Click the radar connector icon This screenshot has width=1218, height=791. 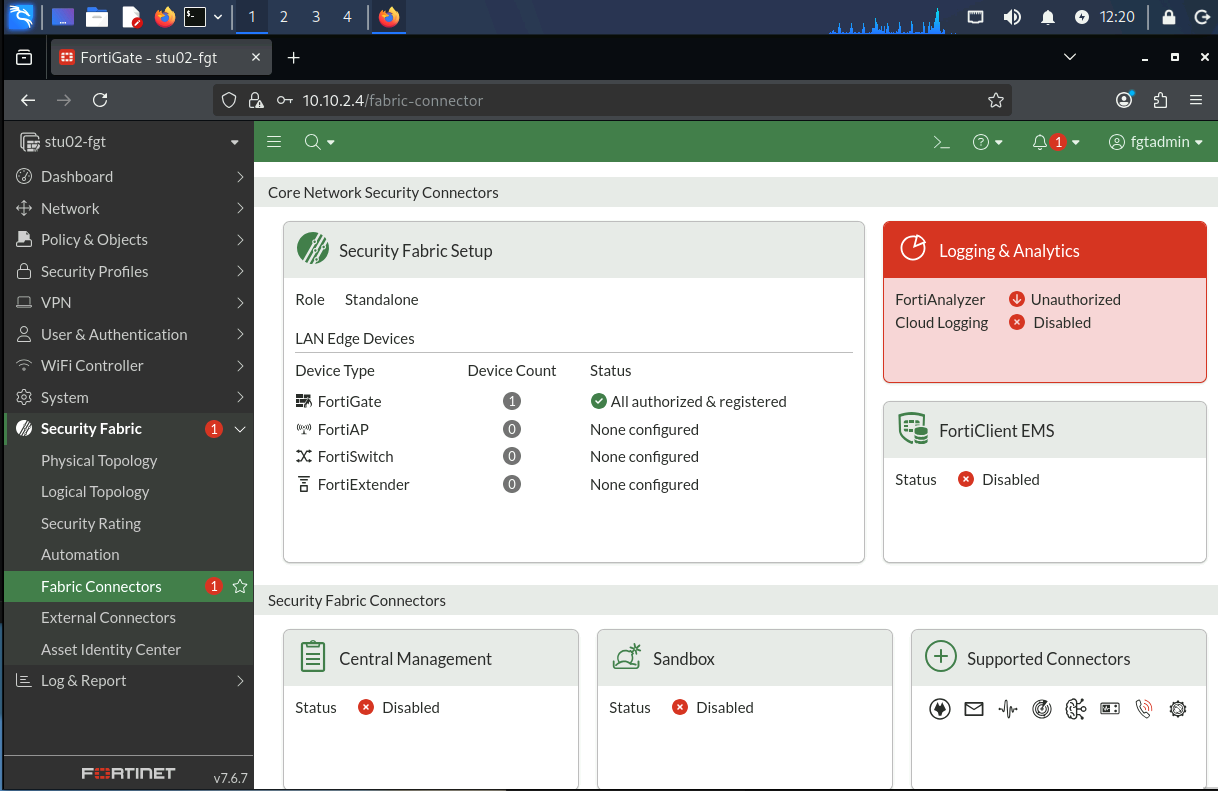pyautogui.click(x=1042, y=709)
